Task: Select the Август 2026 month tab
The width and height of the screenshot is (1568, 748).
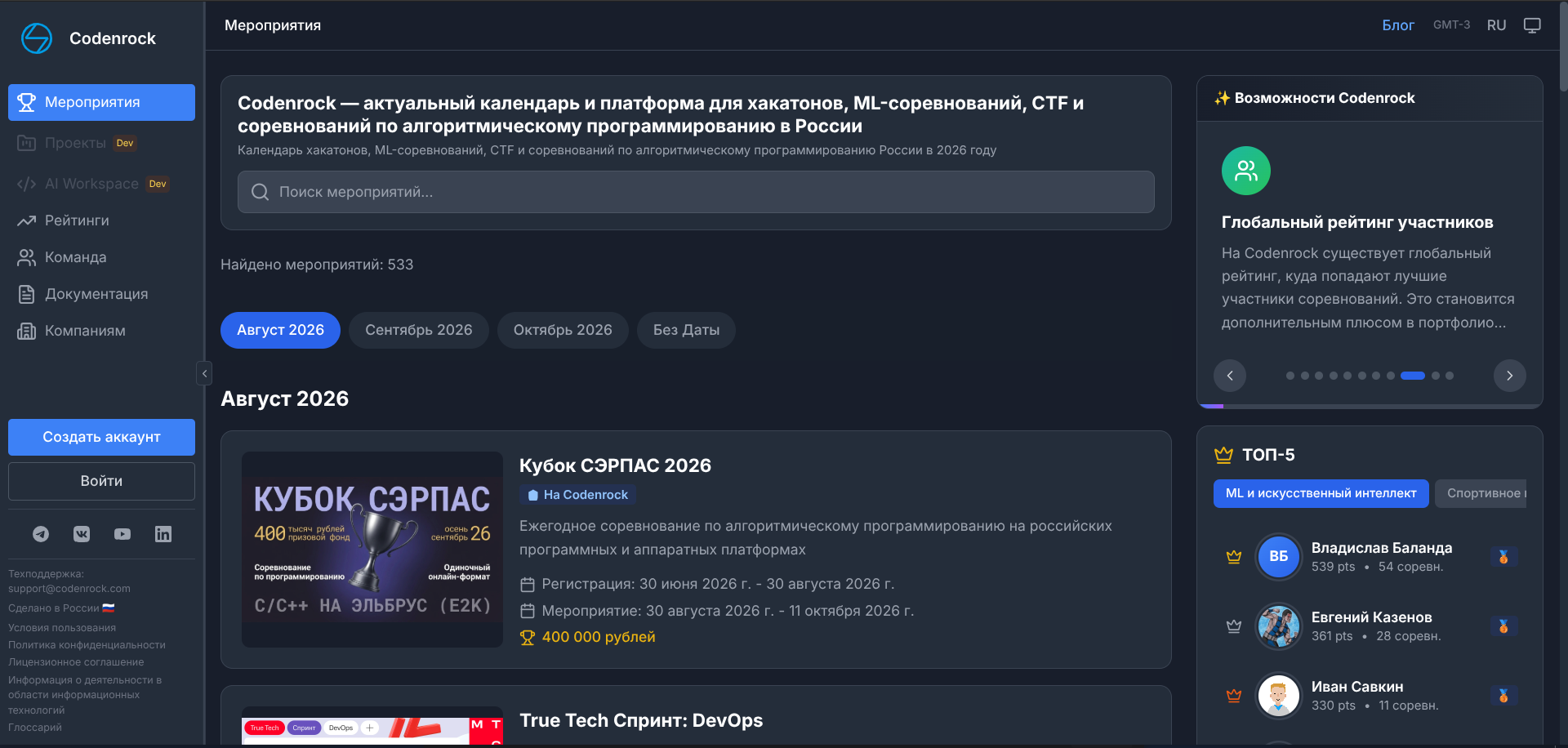Action: click(x=280, y=330)
